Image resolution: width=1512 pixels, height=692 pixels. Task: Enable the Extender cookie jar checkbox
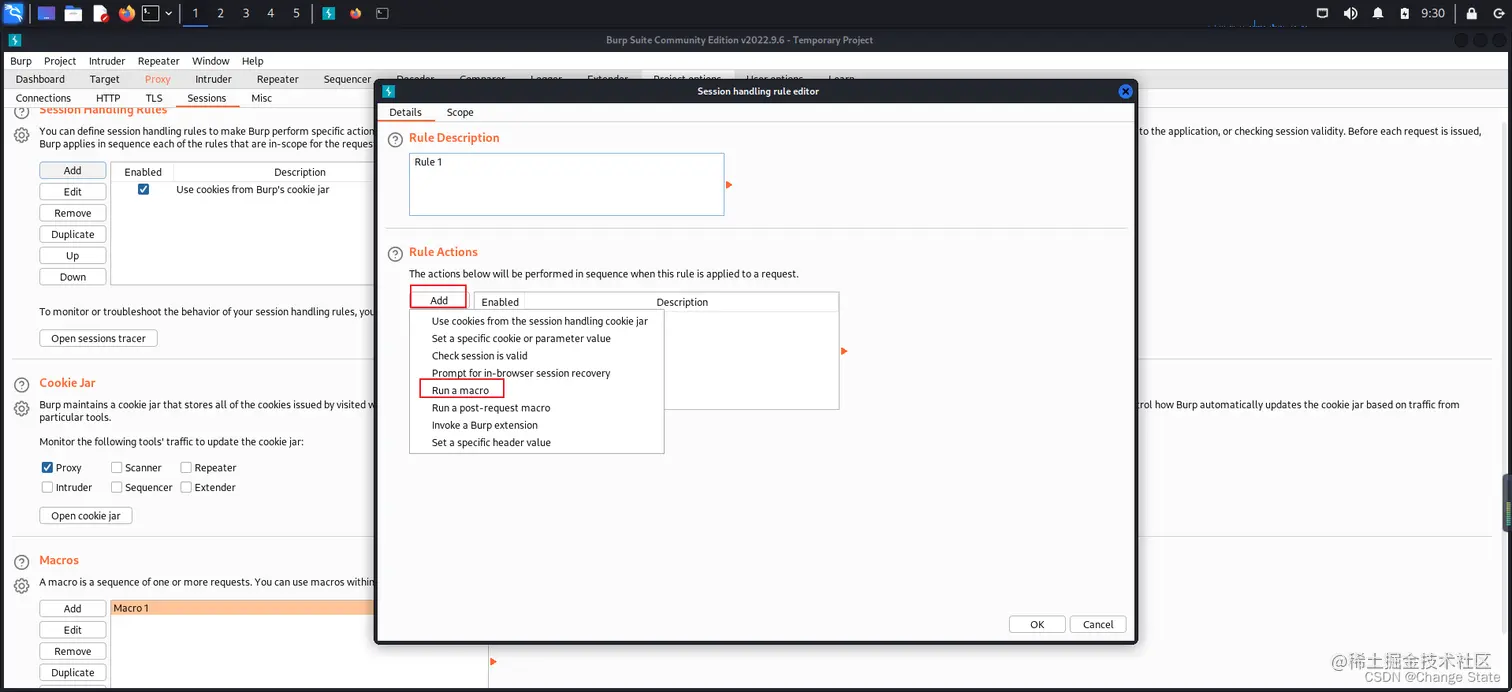(x=186, y=487)
